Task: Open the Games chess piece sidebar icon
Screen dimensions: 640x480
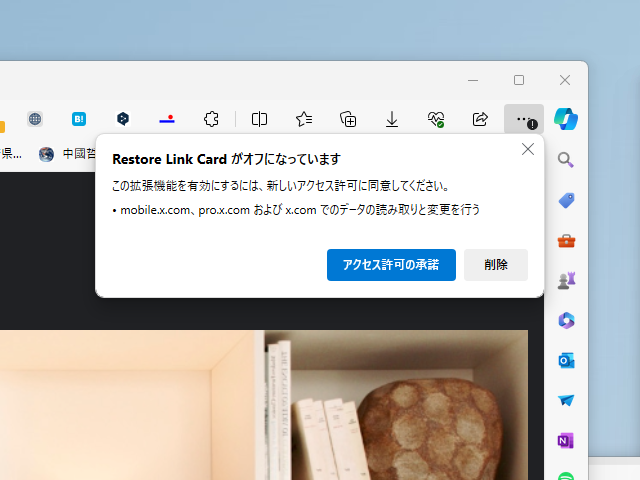Action: [x=566, y=281]
